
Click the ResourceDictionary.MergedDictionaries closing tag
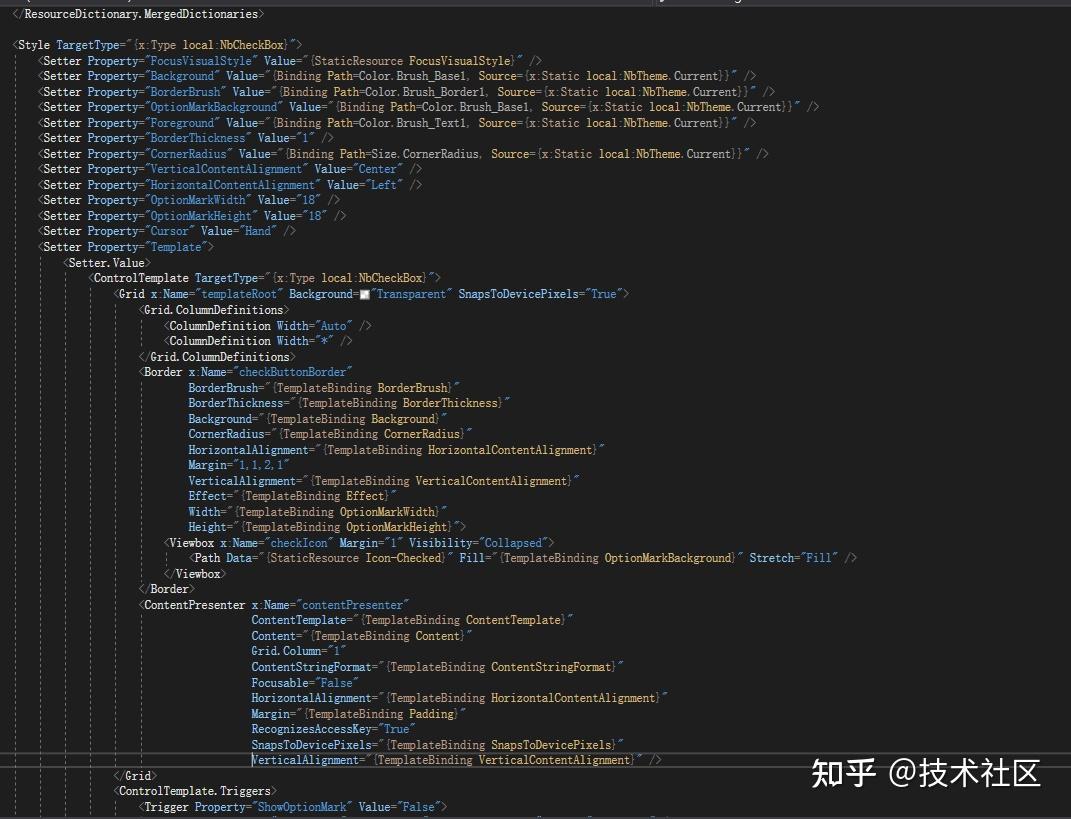pyautogui.click(x=137, y=13)
